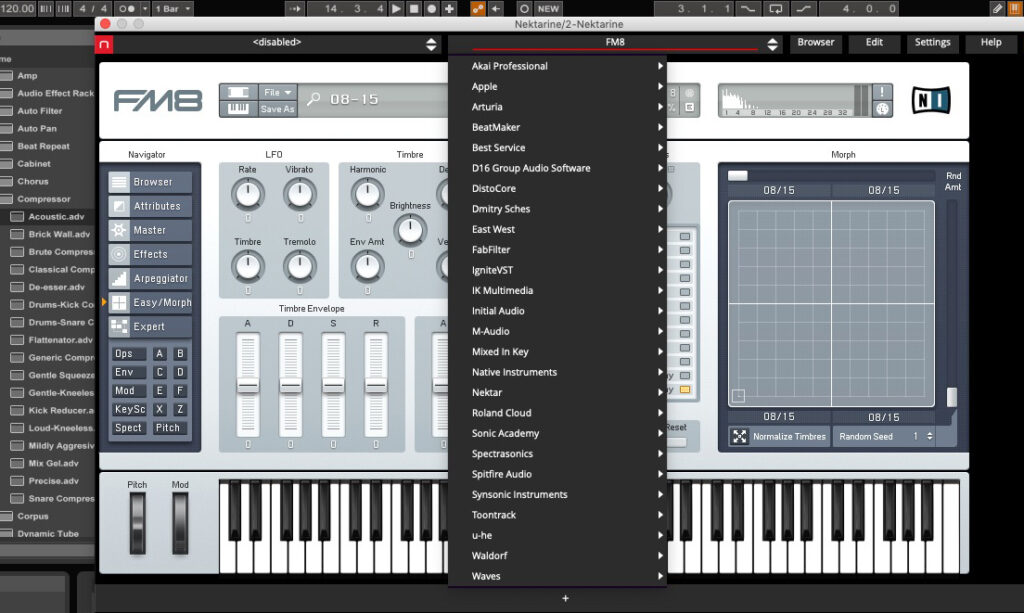
Task: Click the Help button in Nektarine
Action: [x=991, y=42]
